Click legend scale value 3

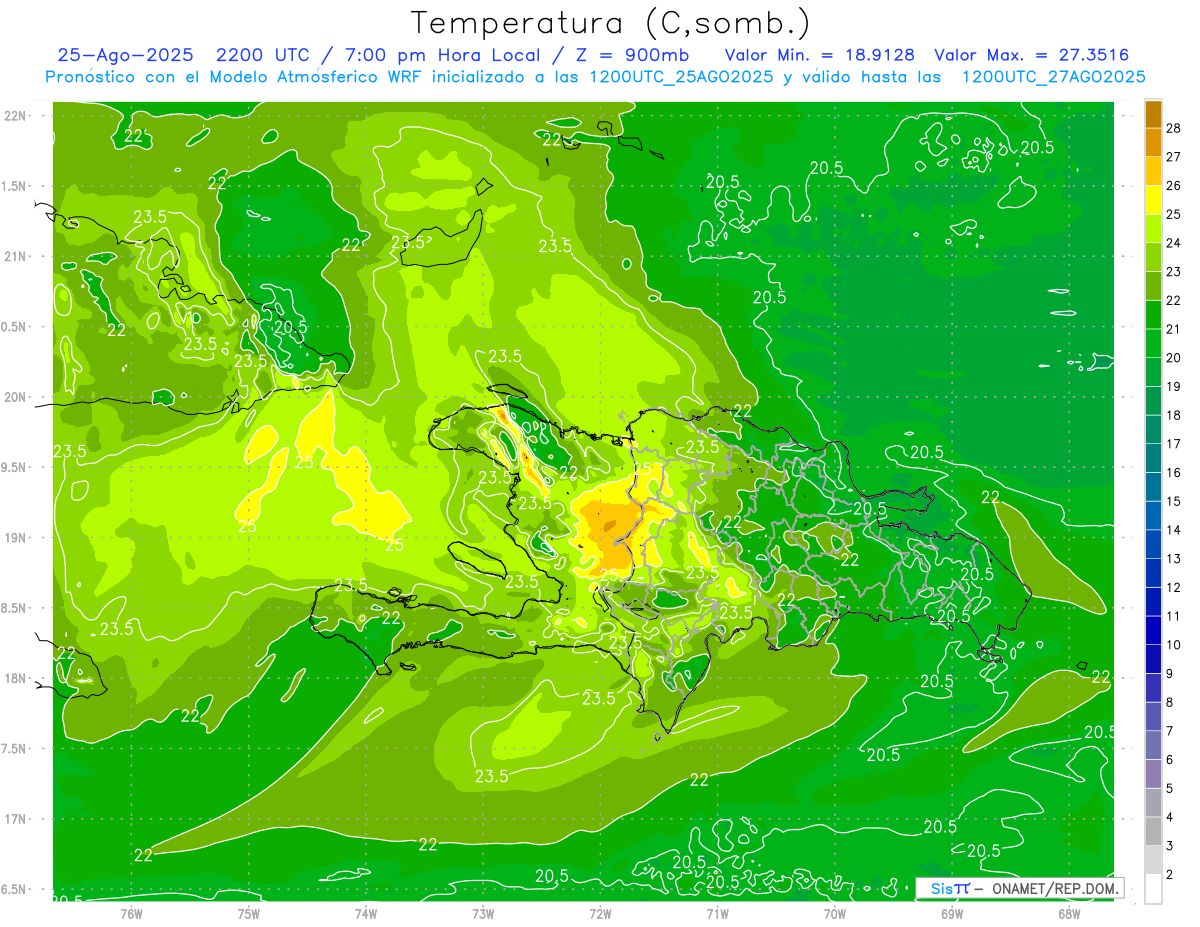tap(1171, 846)
